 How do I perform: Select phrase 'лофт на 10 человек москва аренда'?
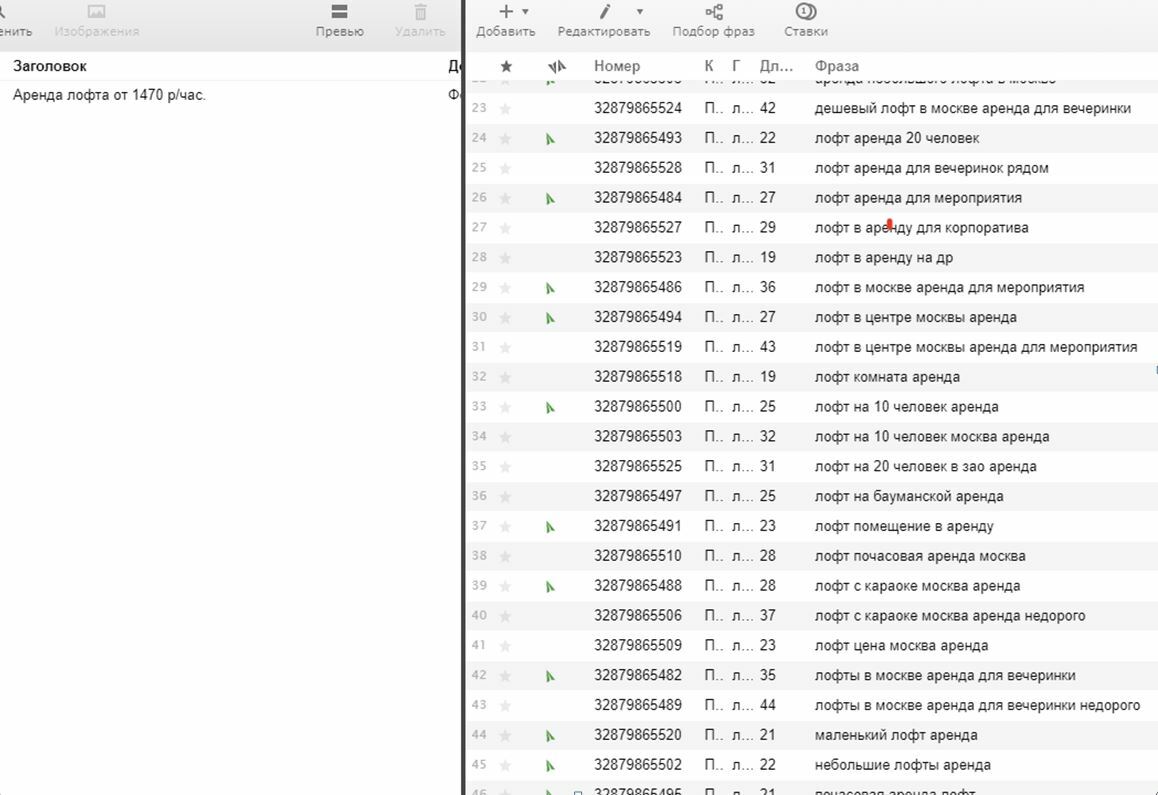click(x=932, y=437)
